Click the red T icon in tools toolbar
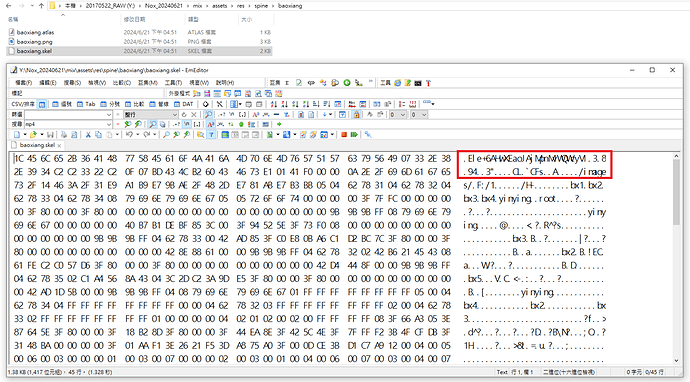This screenshot has width=690, height=382. 428,83
